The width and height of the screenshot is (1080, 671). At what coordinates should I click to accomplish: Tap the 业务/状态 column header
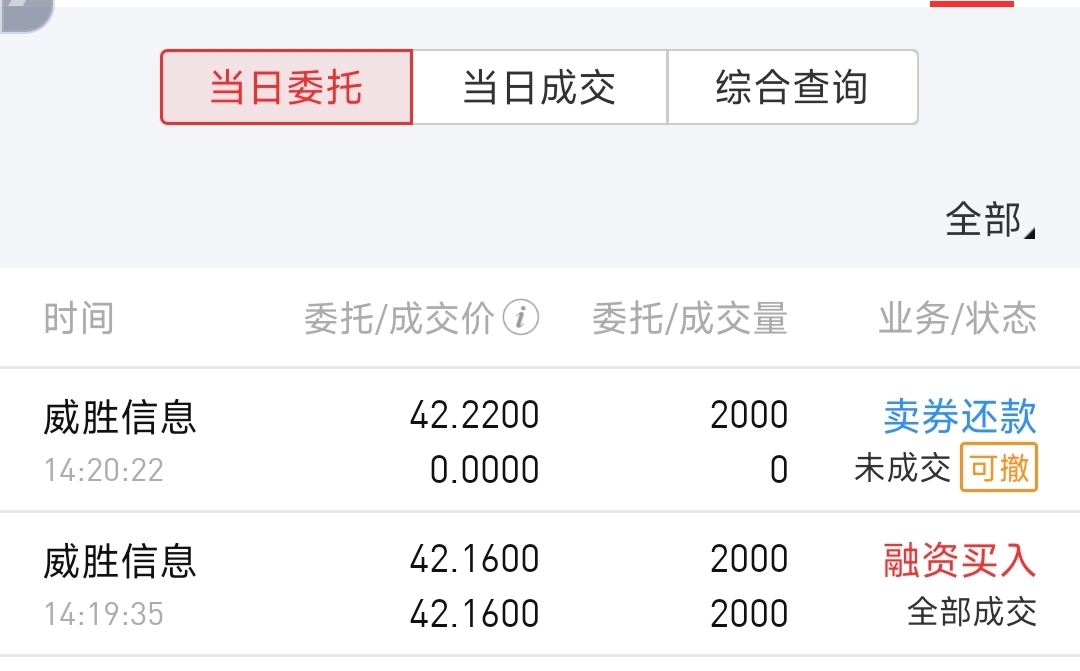[x=957, y=319]
